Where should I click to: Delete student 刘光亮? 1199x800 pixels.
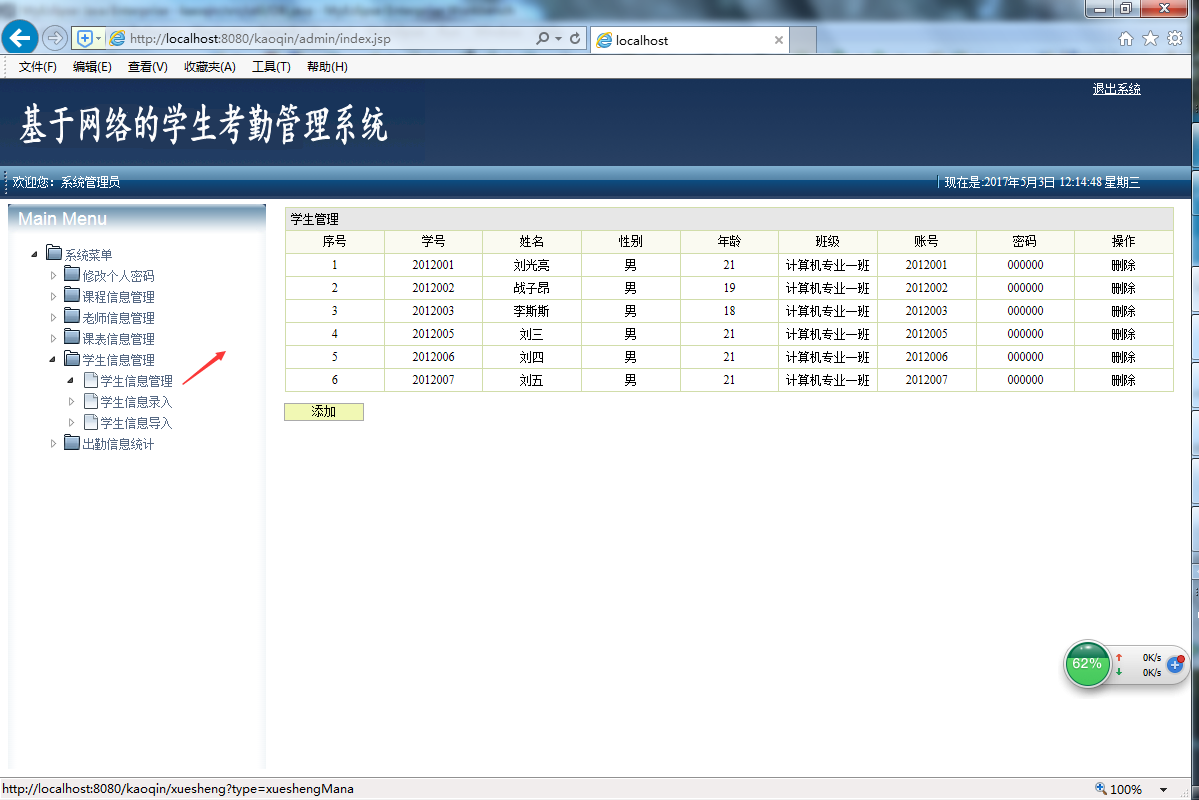pos(1123,265)
